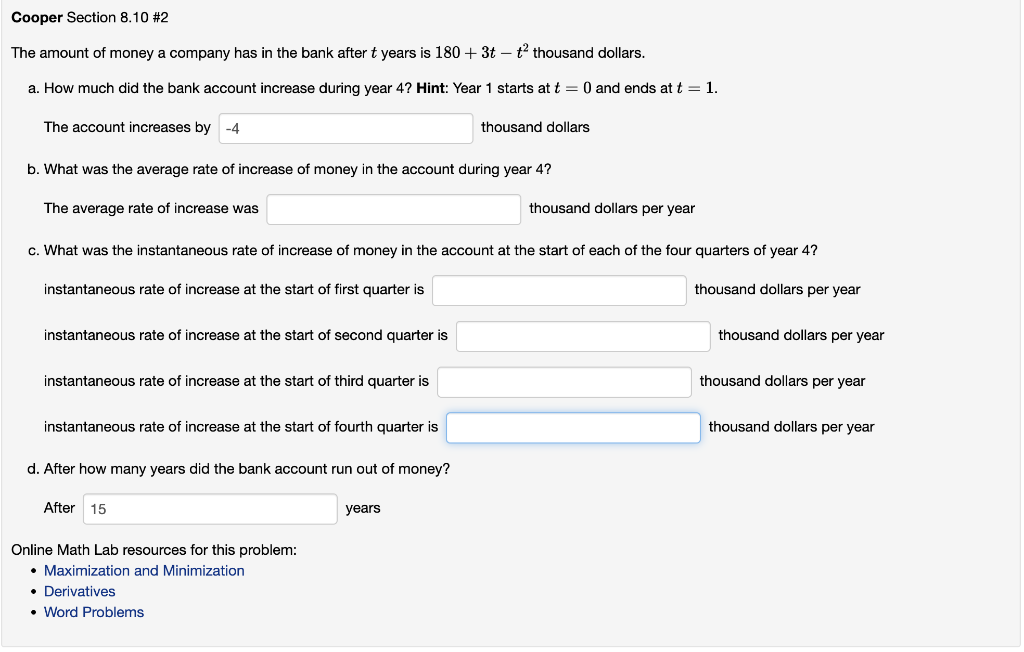Select the third quarter rate answer box
The width and height of the screenshot is (1024, 652).
pyautogui.click(x=563, y=381)
